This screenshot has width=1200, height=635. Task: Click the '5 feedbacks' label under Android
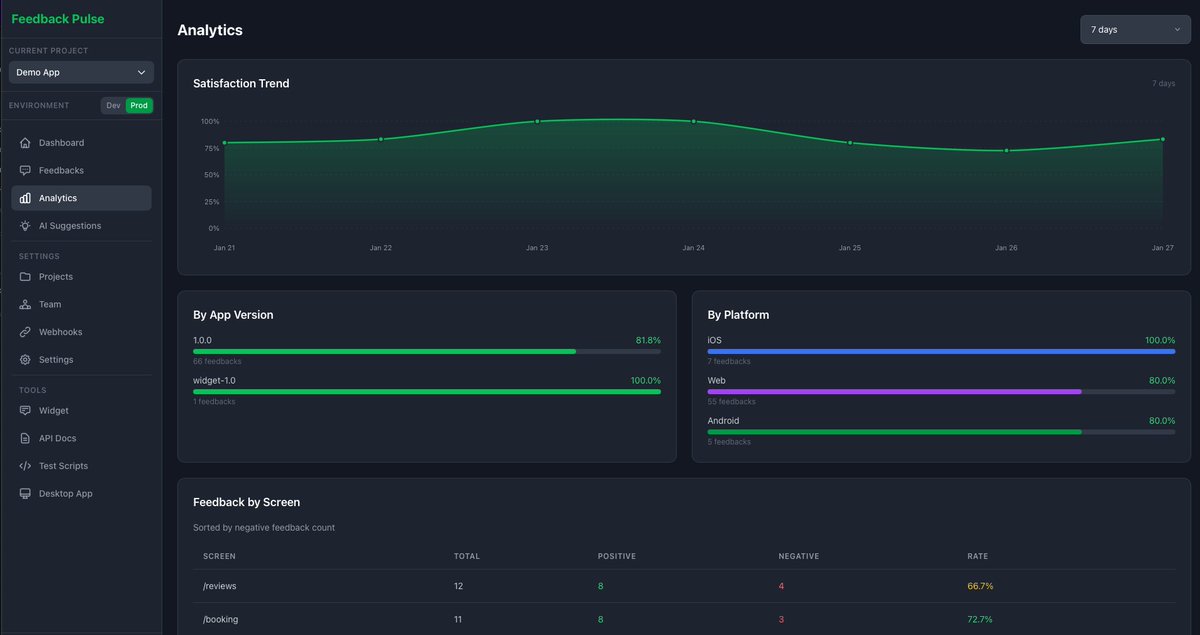coord(729,442)
